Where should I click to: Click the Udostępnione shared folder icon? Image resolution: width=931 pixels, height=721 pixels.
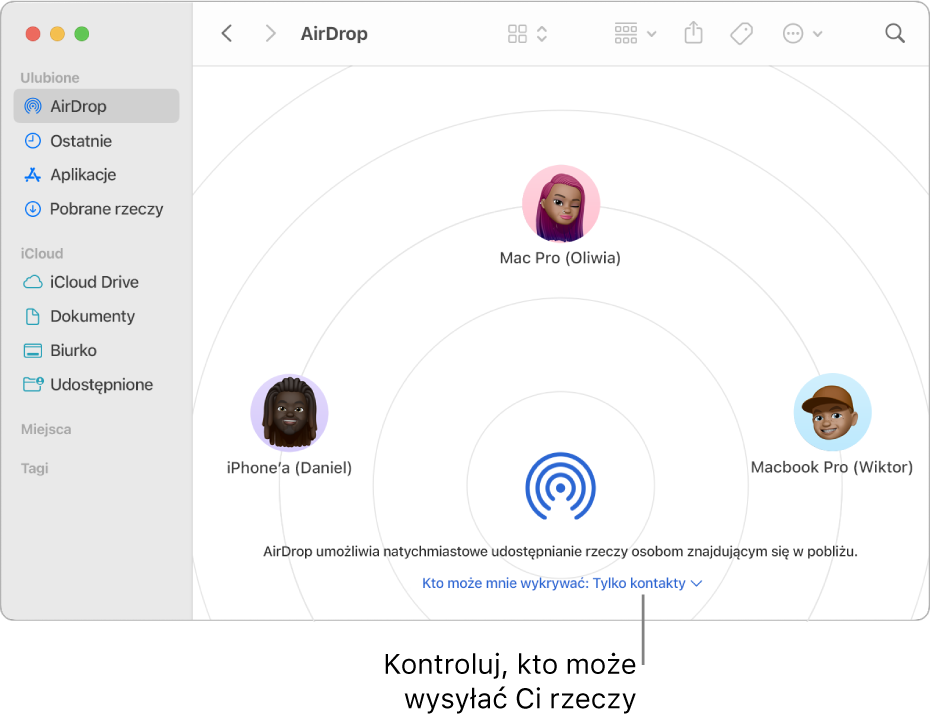(33, 384)
